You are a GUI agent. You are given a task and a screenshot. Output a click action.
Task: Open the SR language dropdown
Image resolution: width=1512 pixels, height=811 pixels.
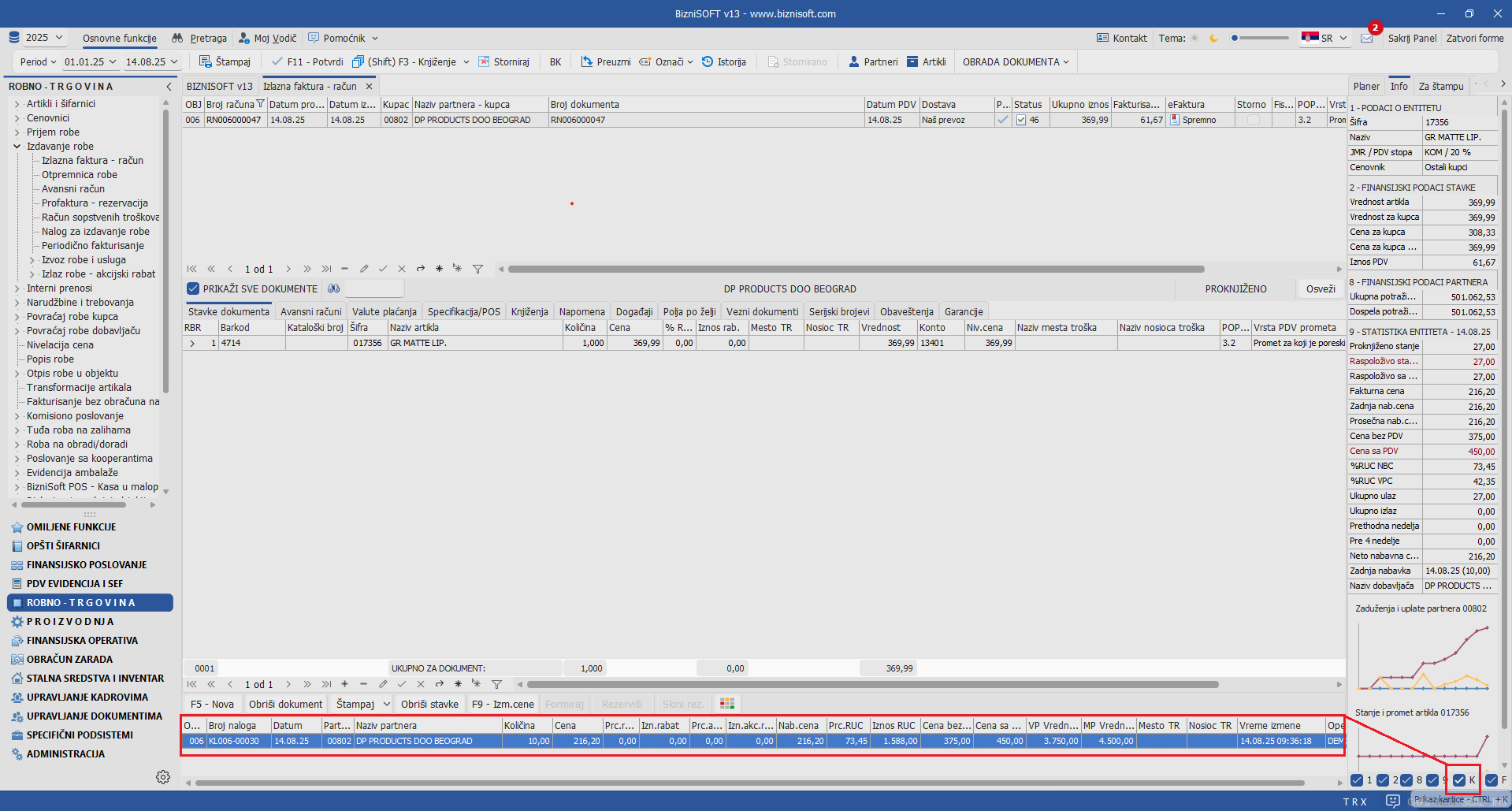[x=1325, y=38]
